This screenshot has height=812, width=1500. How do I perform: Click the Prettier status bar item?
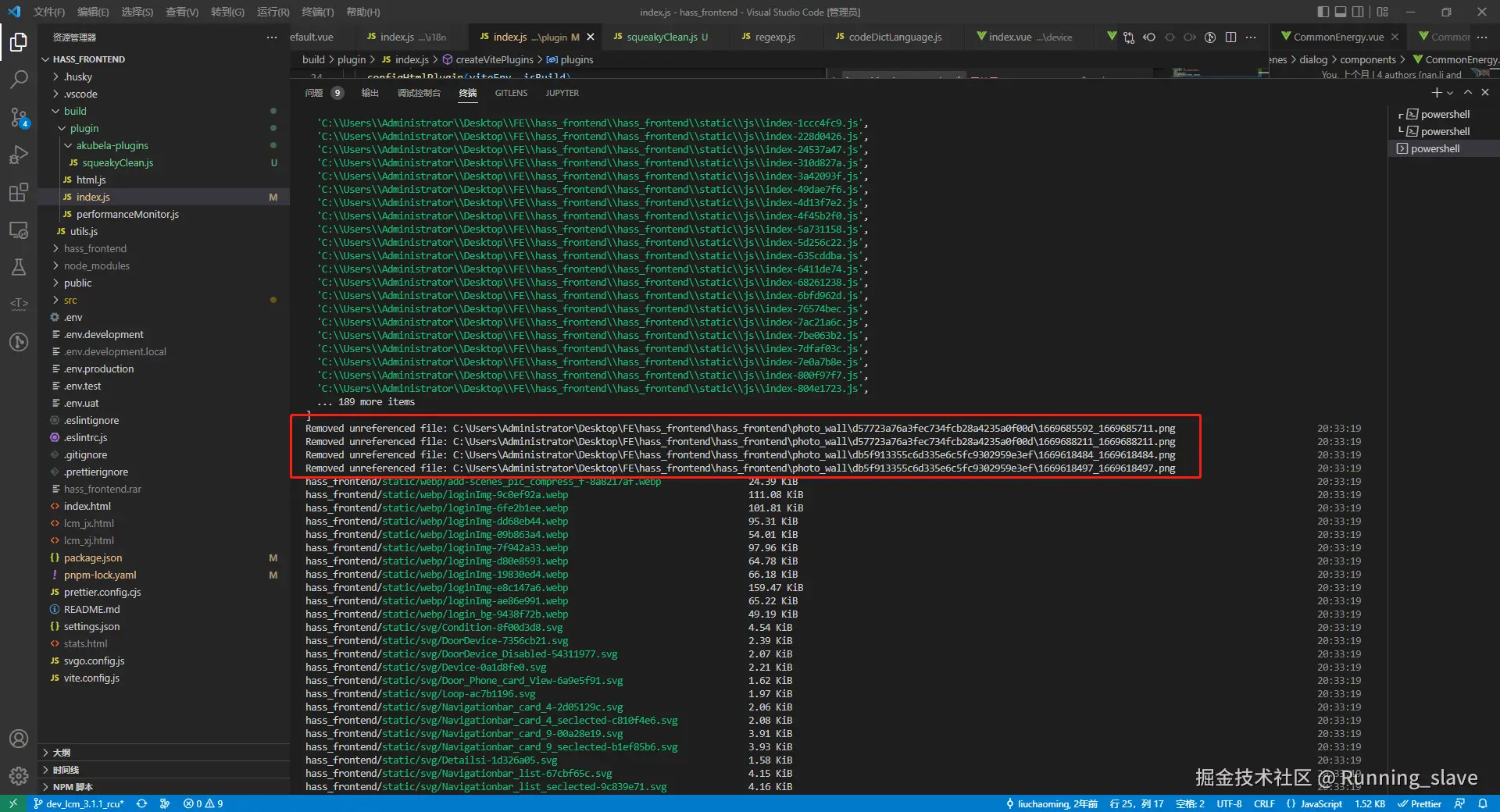(1419, 803)
